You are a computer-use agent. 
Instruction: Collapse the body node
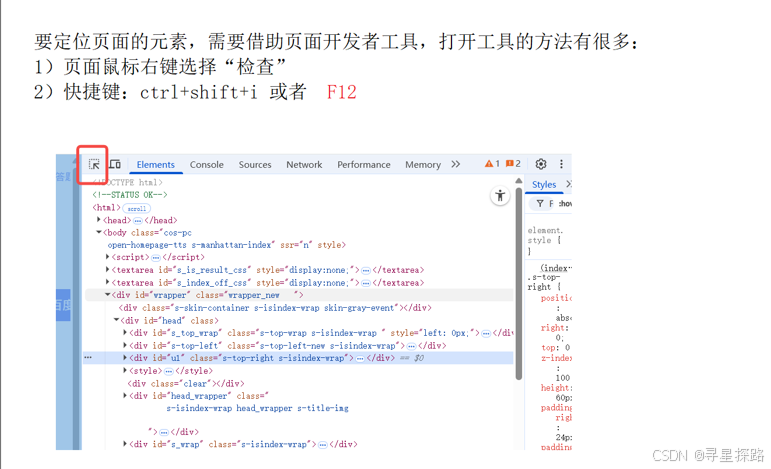[99, 232]
